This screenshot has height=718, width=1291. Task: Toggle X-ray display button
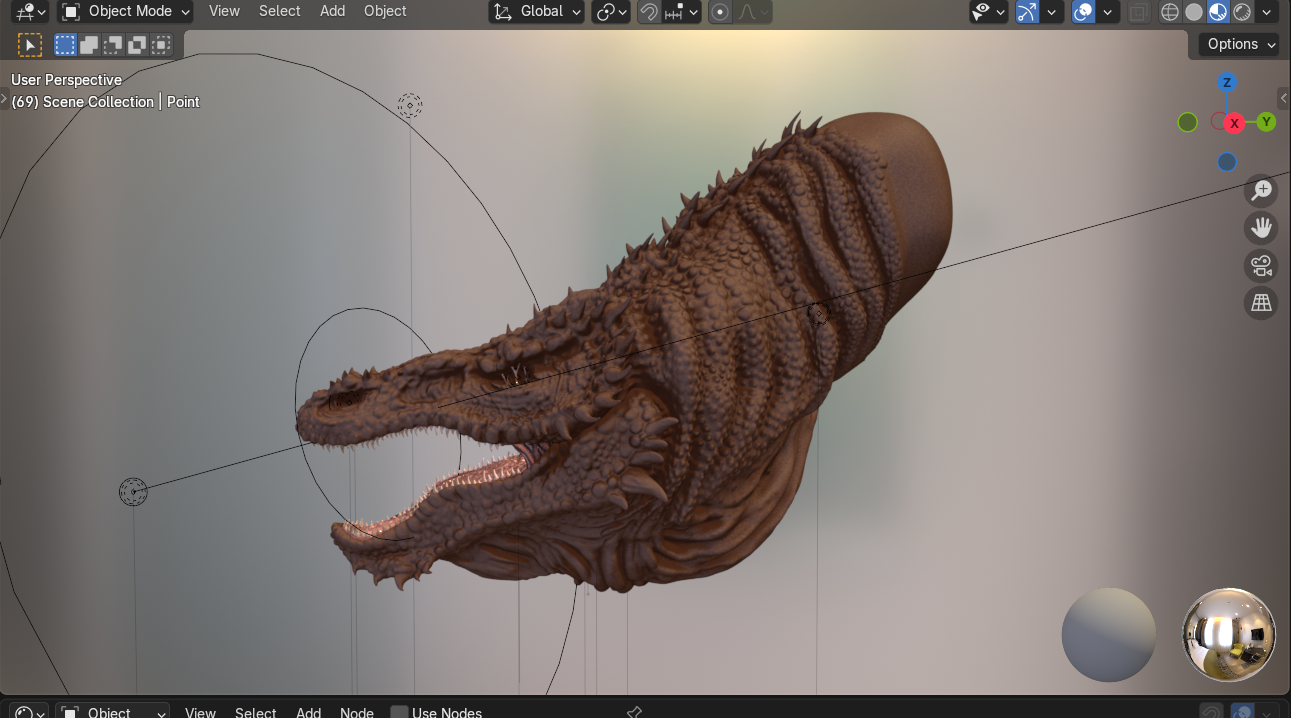pyautogui.click(x=1138, y=12)
